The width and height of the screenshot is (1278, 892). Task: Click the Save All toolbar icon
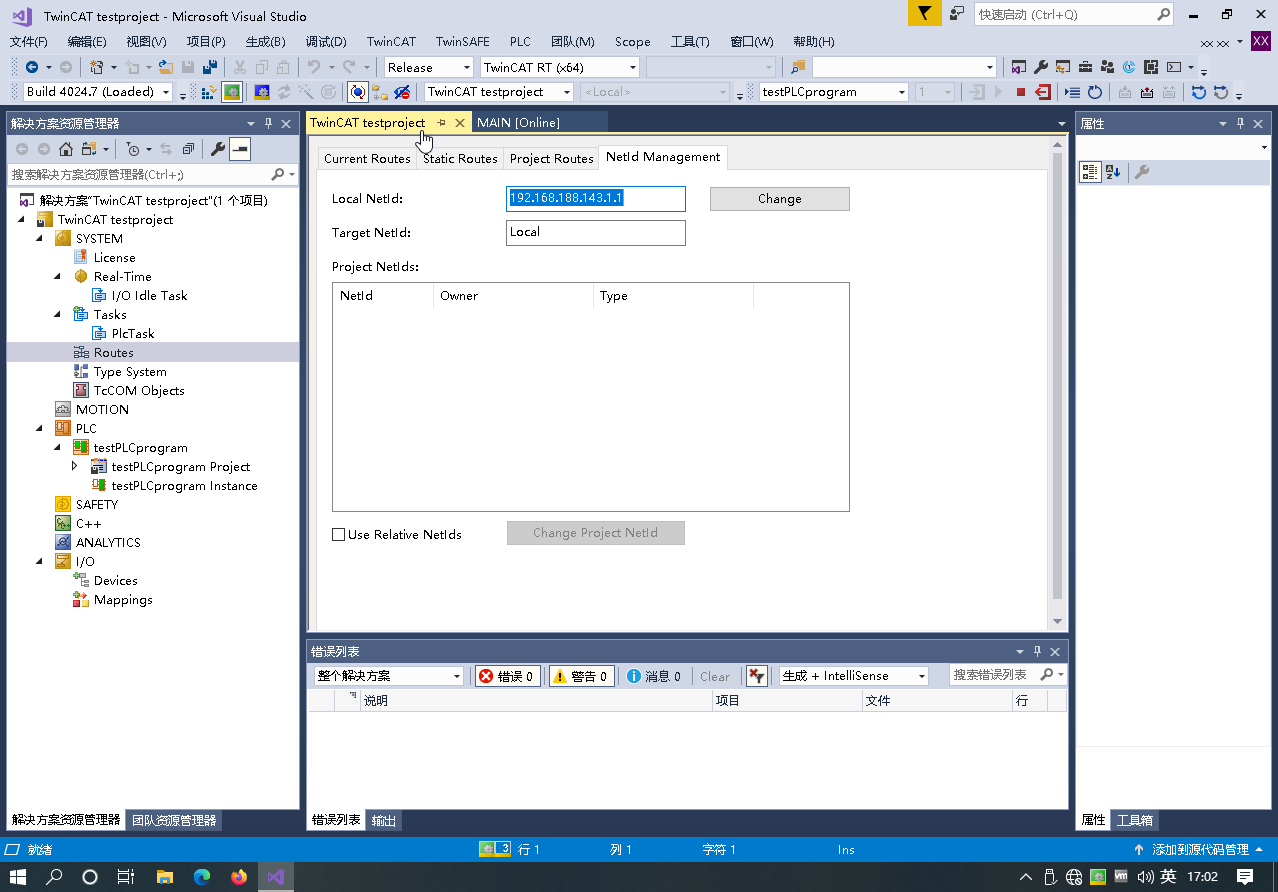coord(209,67)
